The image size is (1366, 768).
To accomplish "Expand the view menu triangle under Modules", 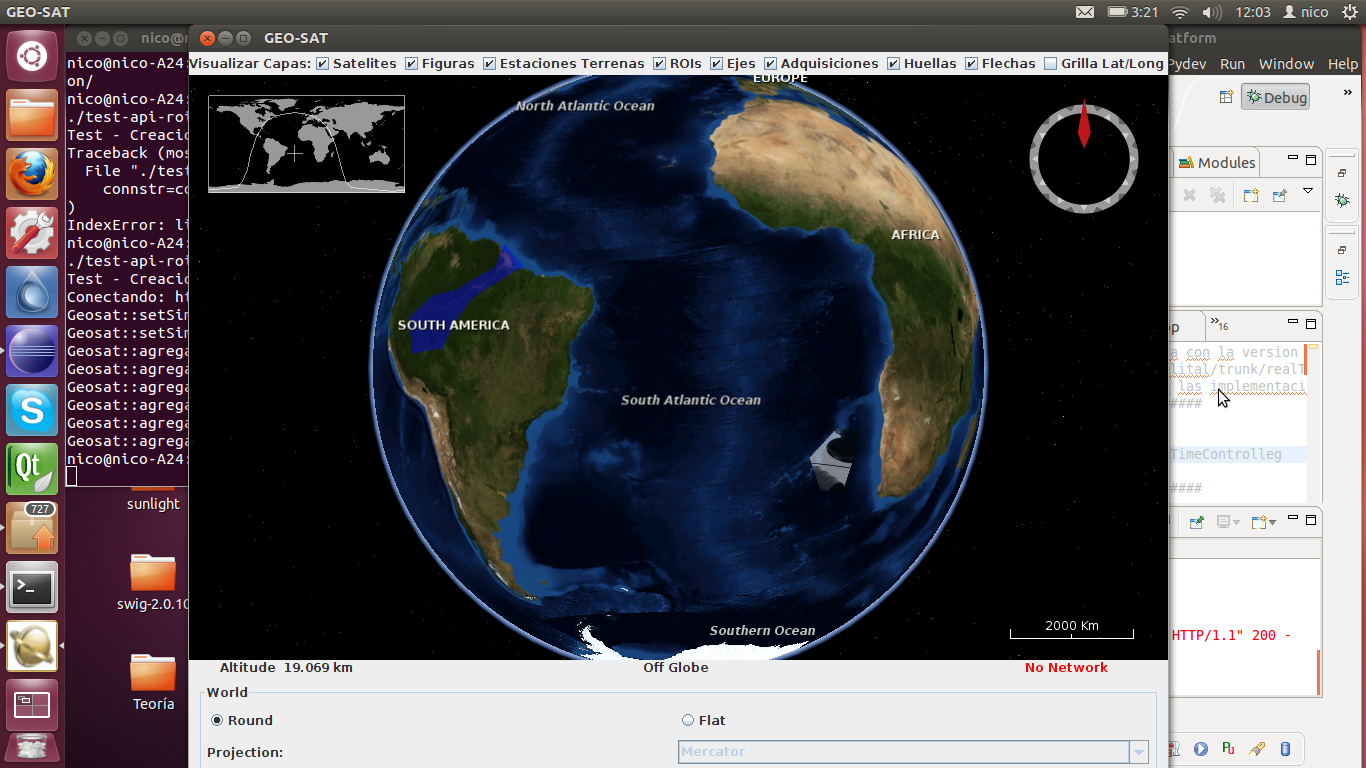I will point(1307,191).
